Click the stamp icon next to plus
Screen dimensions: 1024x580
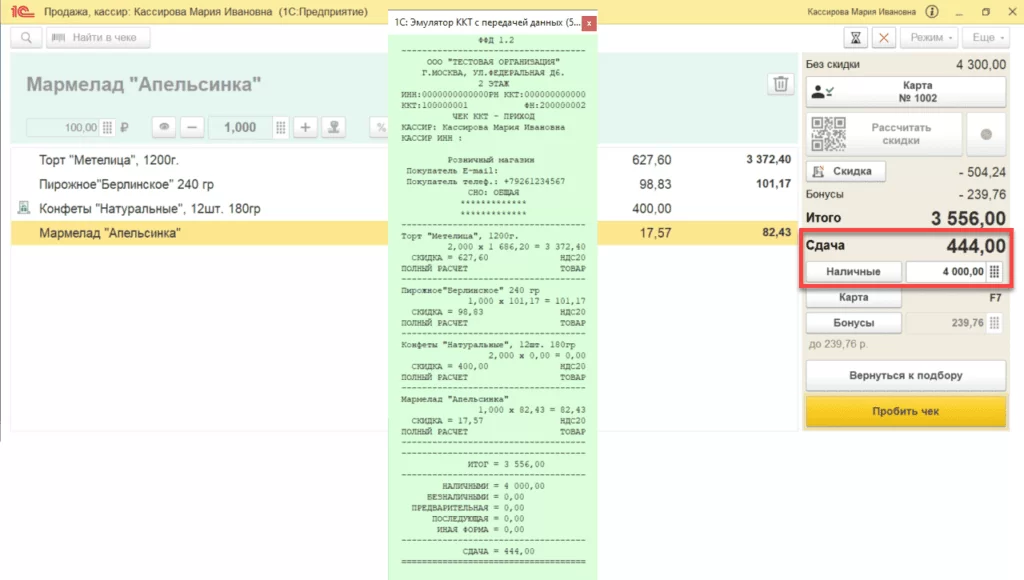click(x=335, y=128)
